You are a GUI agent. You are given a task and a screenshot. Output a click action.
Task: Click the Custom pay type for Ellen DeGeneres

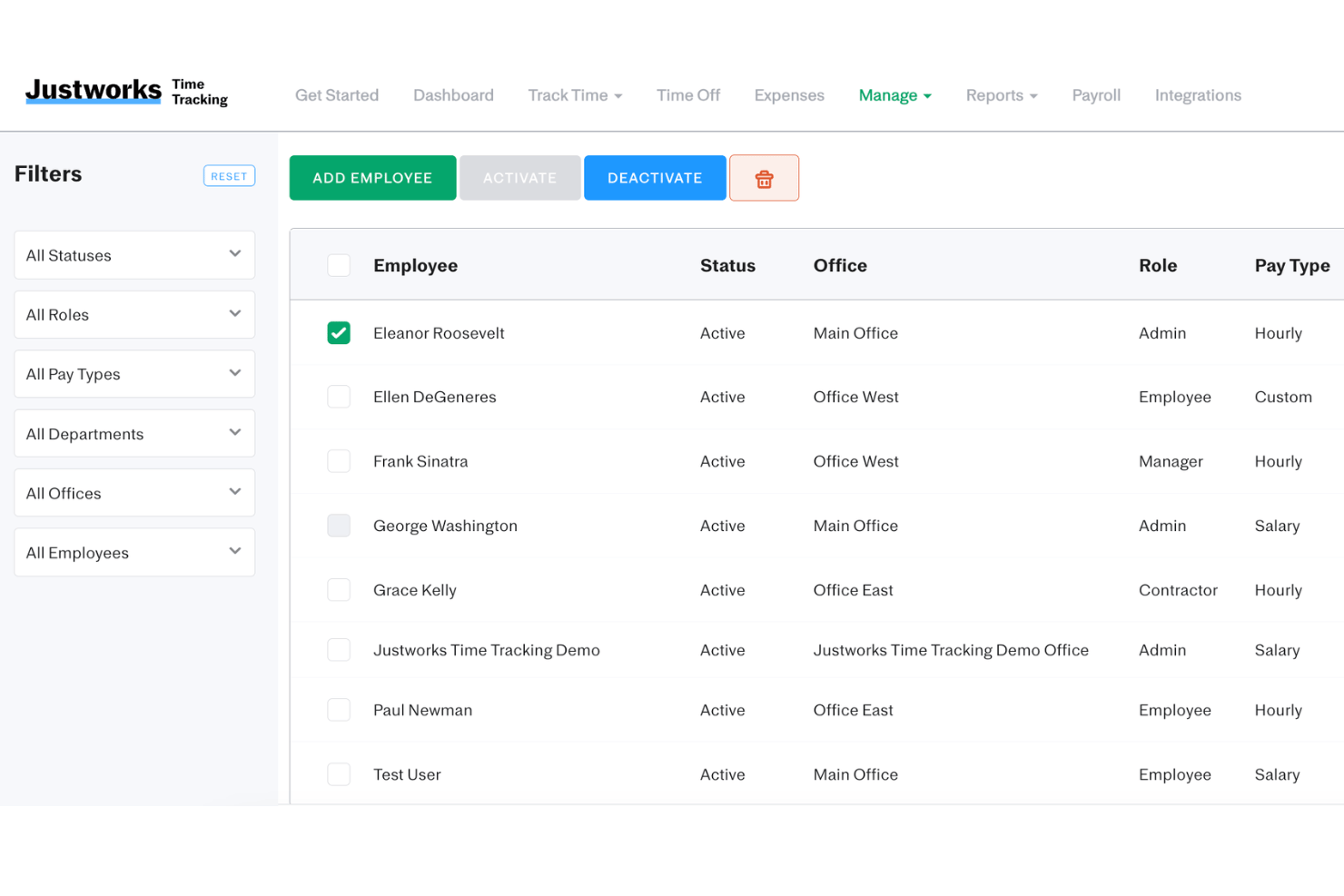point(1283,397)
